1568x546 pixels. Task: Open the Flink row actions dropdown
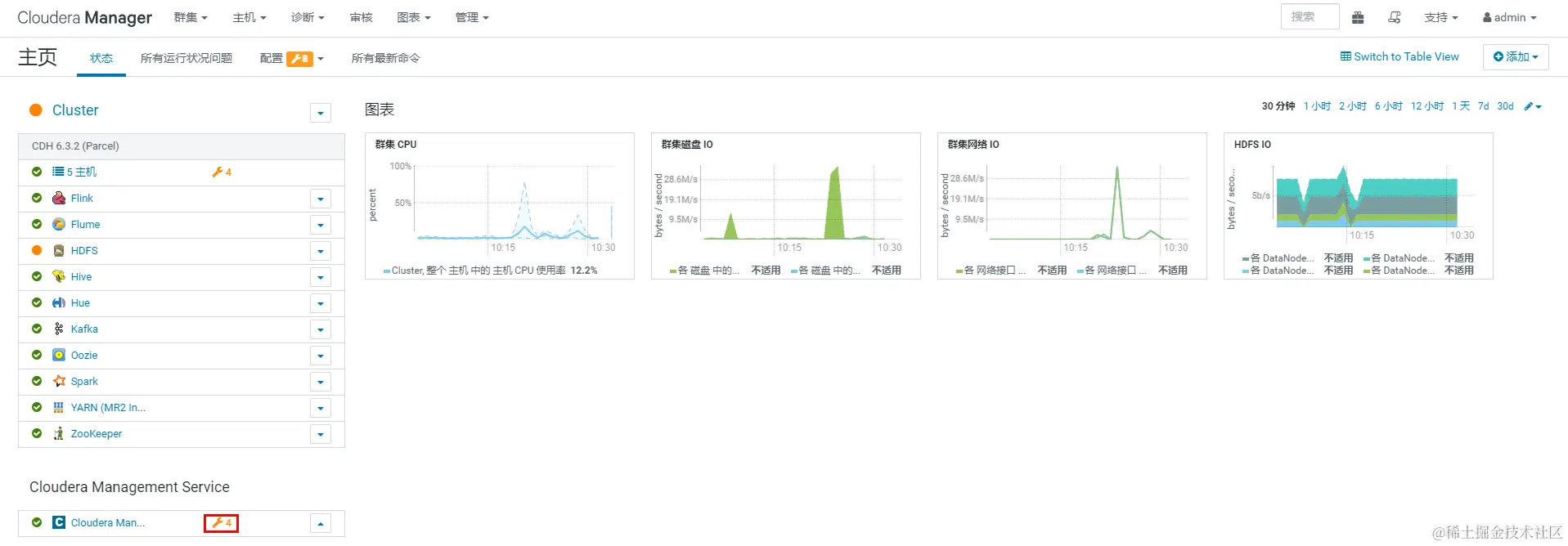click(x=321, y=199)
